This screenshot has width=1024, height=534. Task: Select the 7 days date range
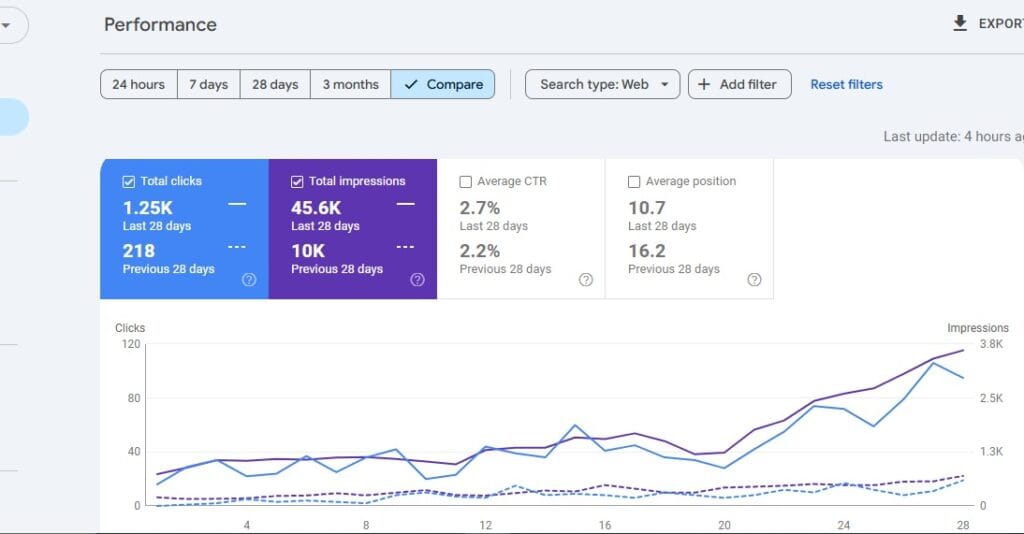click(x=208, y=85)
